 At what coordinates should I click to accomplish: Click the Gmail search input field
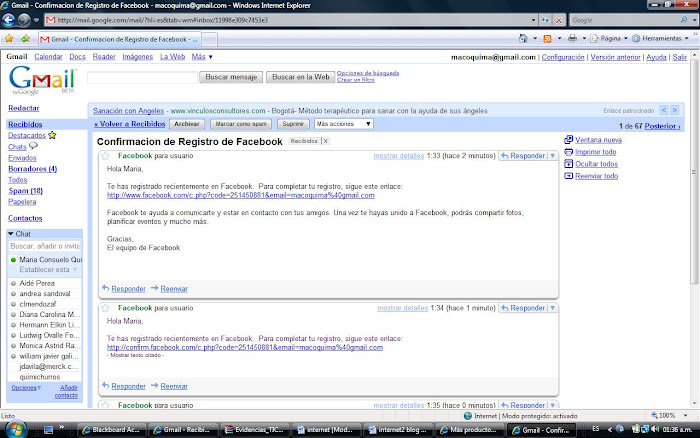coord(142,77)
